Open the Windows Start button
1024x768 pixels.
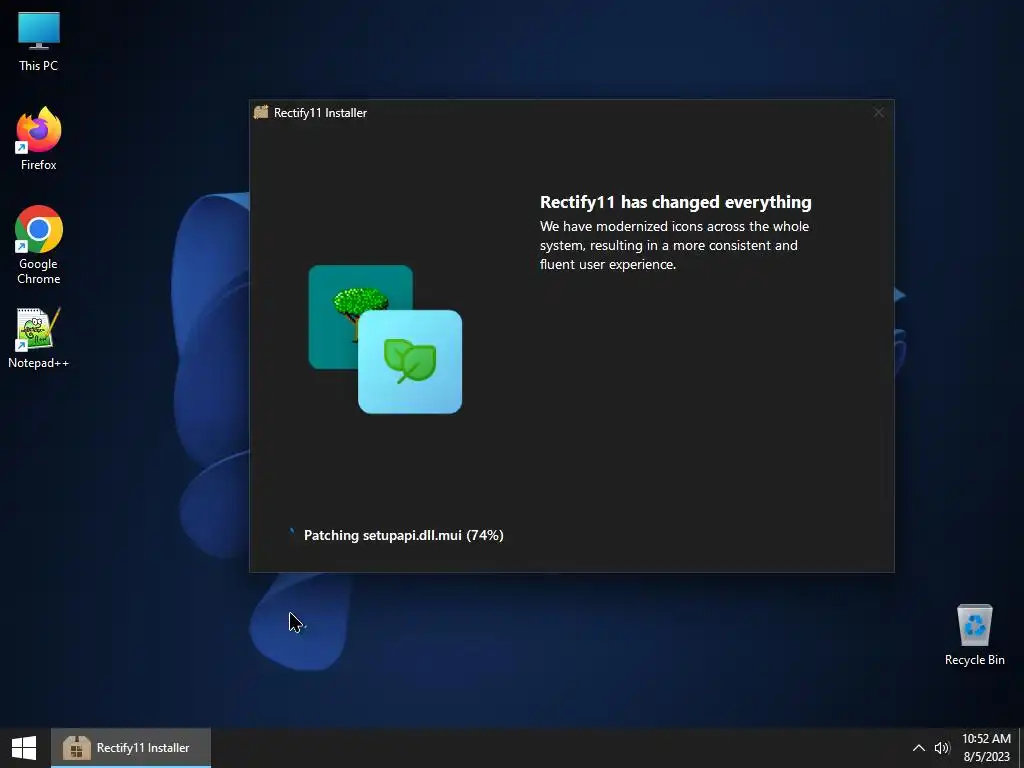[24, 748]
